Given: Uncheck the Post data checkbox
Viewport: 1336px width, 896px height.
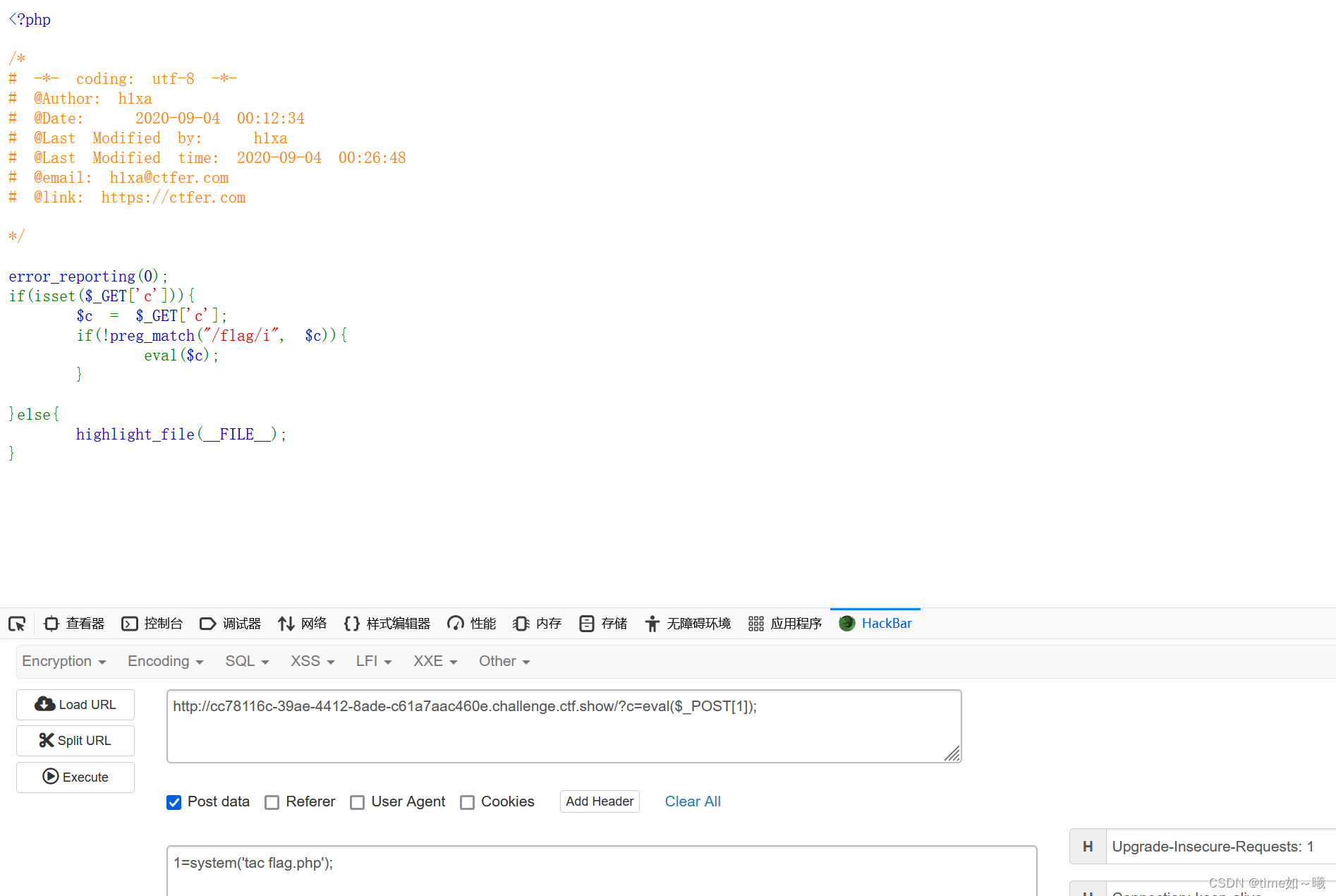Looking at the screenshot, I should click(174, 802).
